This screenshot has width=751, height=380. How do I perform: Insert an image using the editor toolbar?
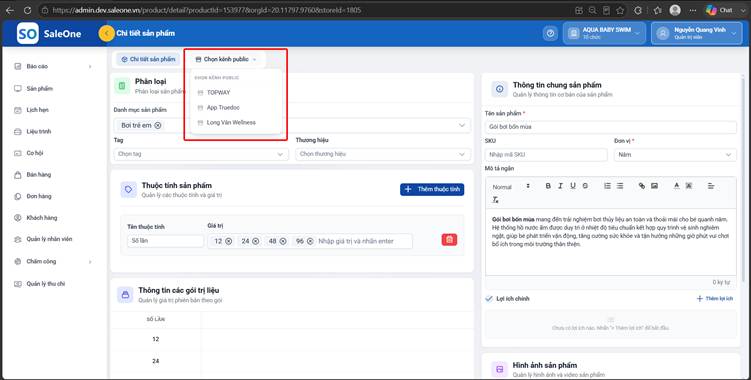pyautogui.click(x=654, y=186)
